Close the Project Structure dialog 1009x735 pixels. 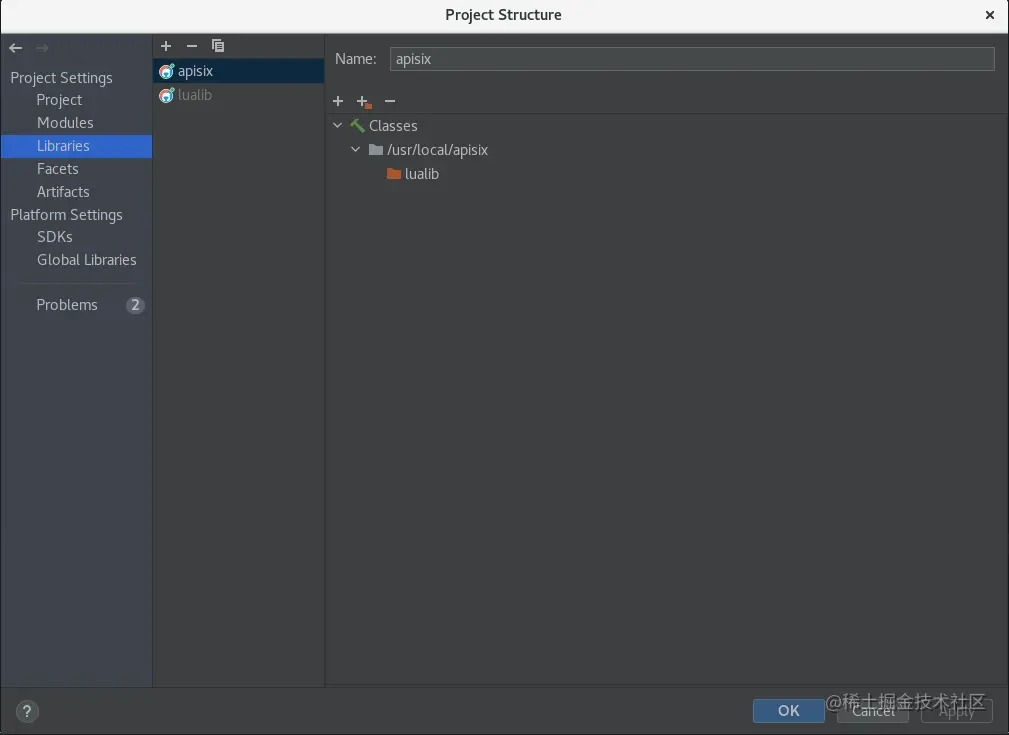pyautogui.click(x=990, y=15)
